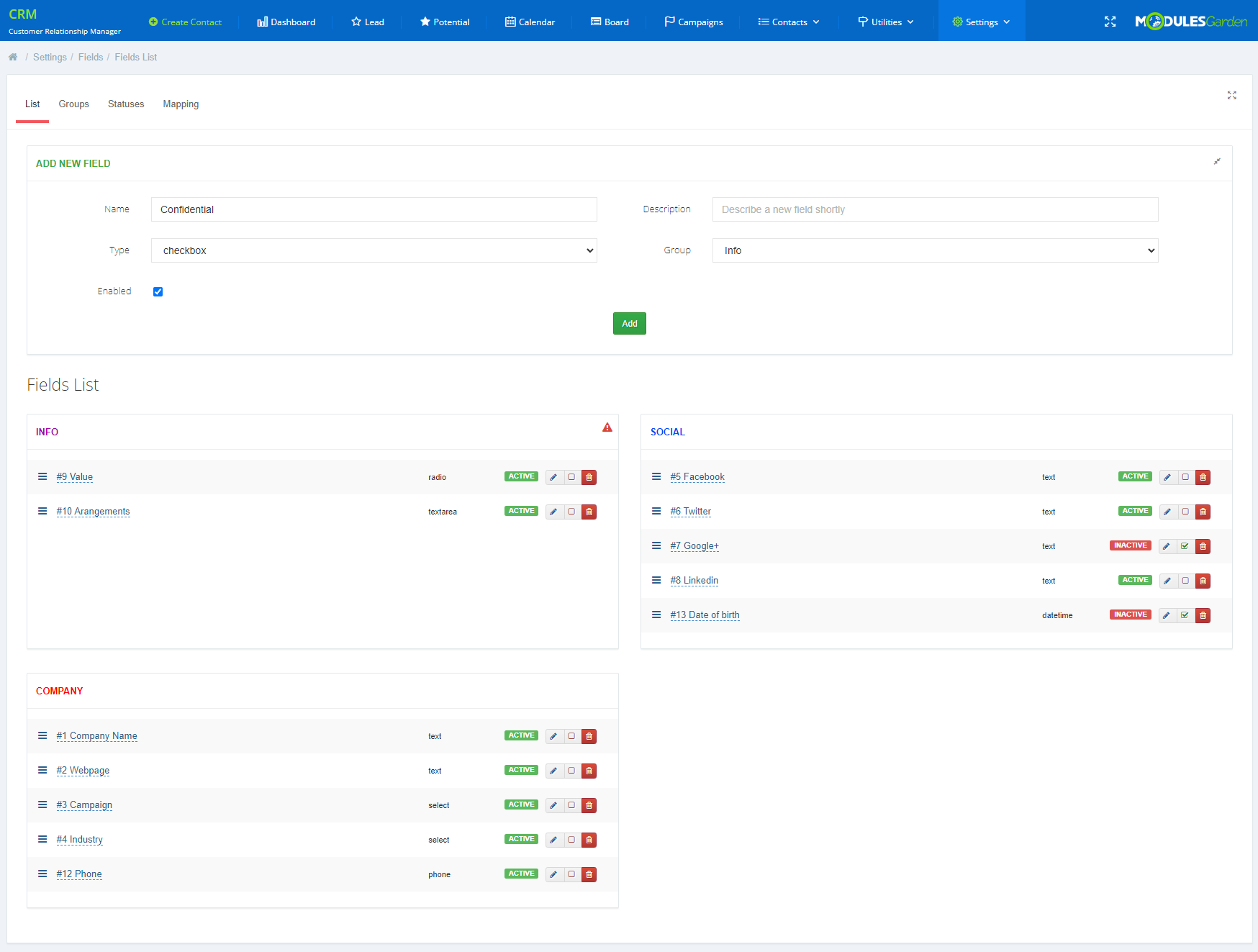Image resolution: width=1258 pixels, height=952 pixels.
Task: Deactivate the #6 Twitter field
Action: tap(1185, 512)
